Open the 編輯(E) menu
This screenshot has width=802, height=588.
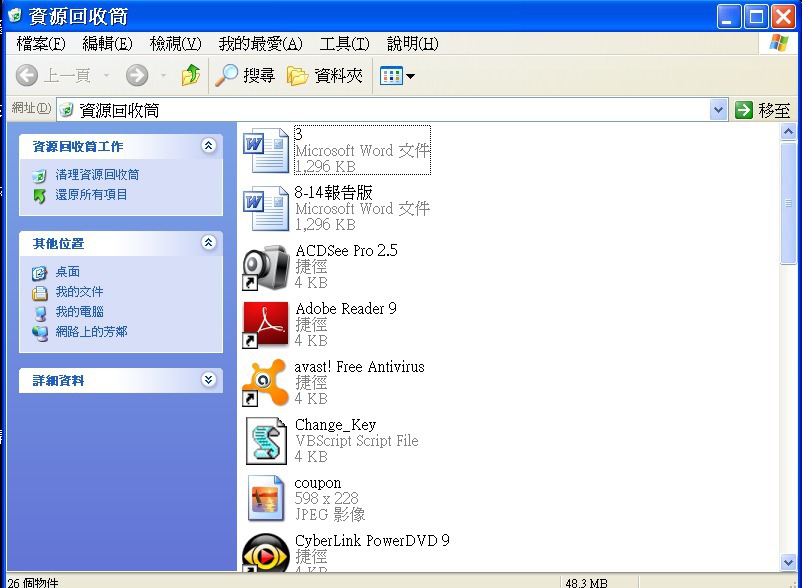(107, 44)
